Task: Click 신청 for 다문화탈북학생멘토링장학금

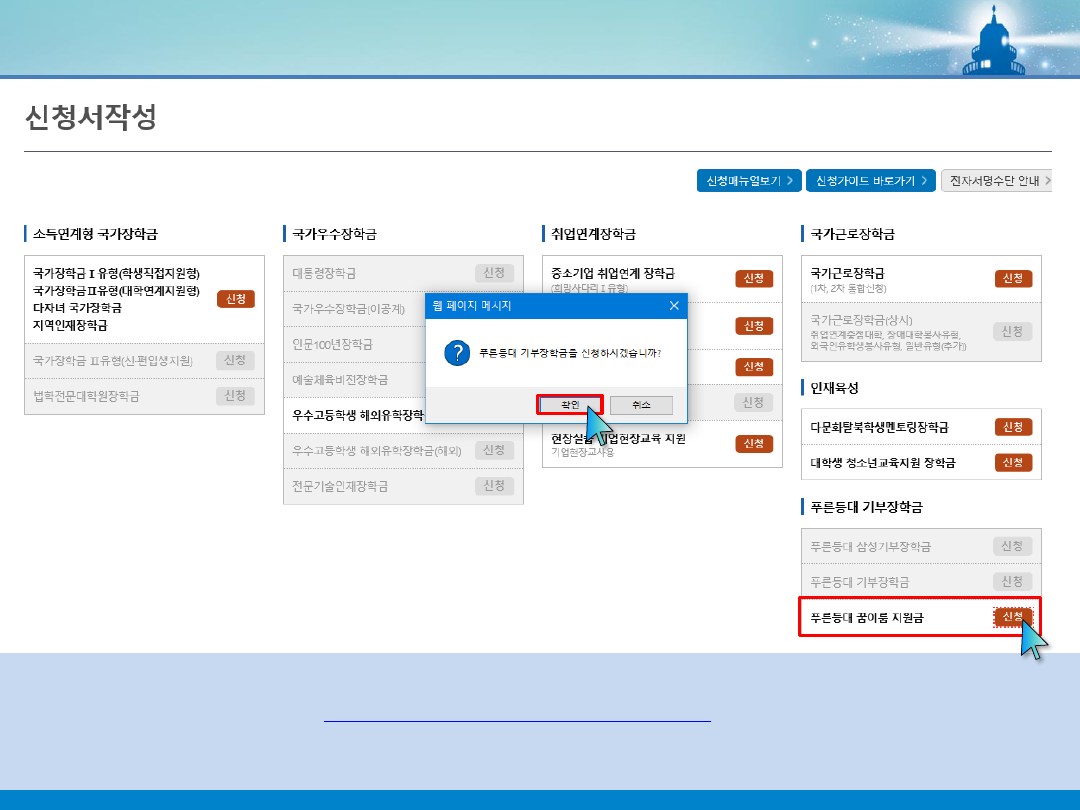Action: pyautogui.click(x=1013, y=427)
